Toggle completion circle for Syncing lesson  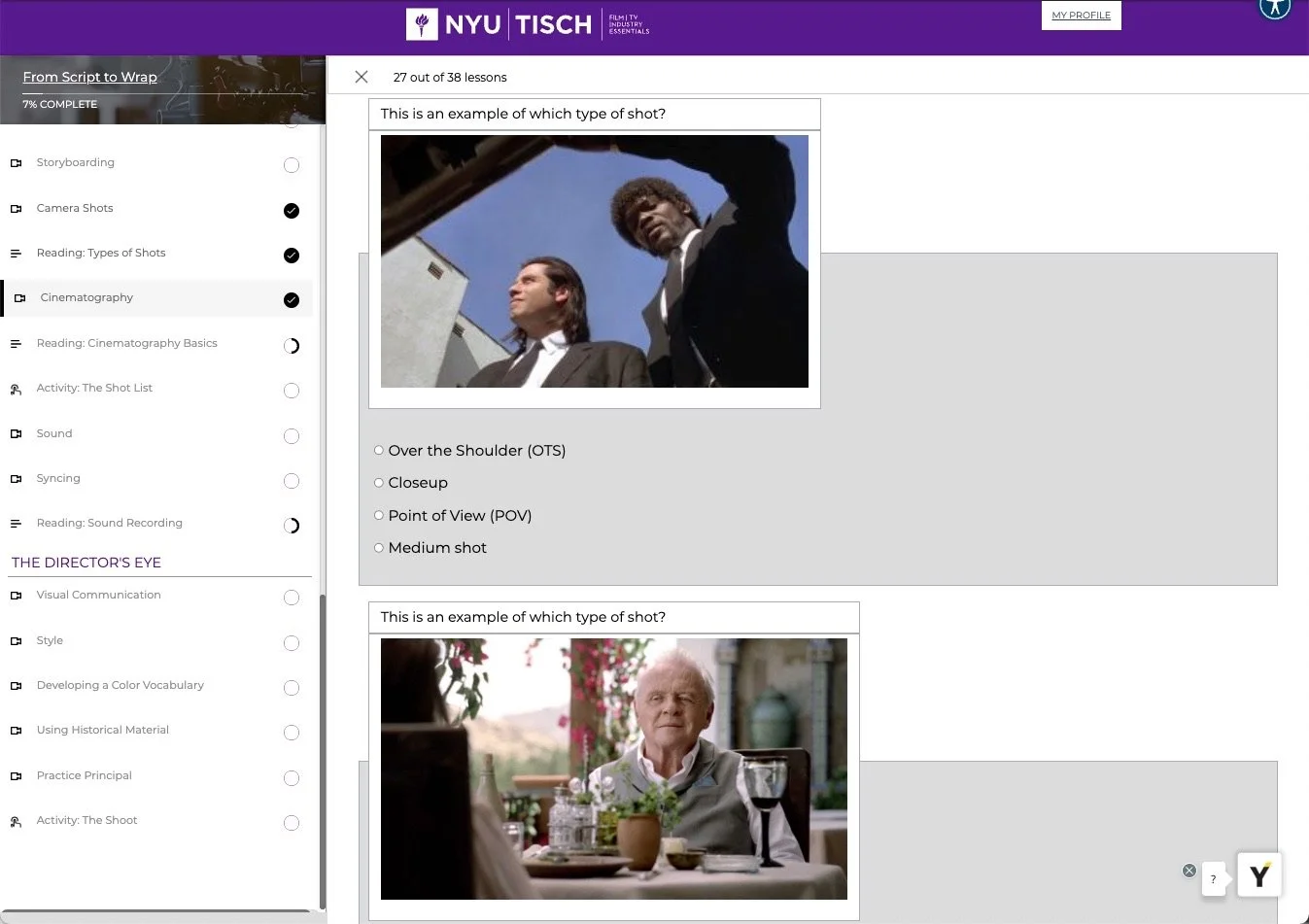tap(292, 481)
